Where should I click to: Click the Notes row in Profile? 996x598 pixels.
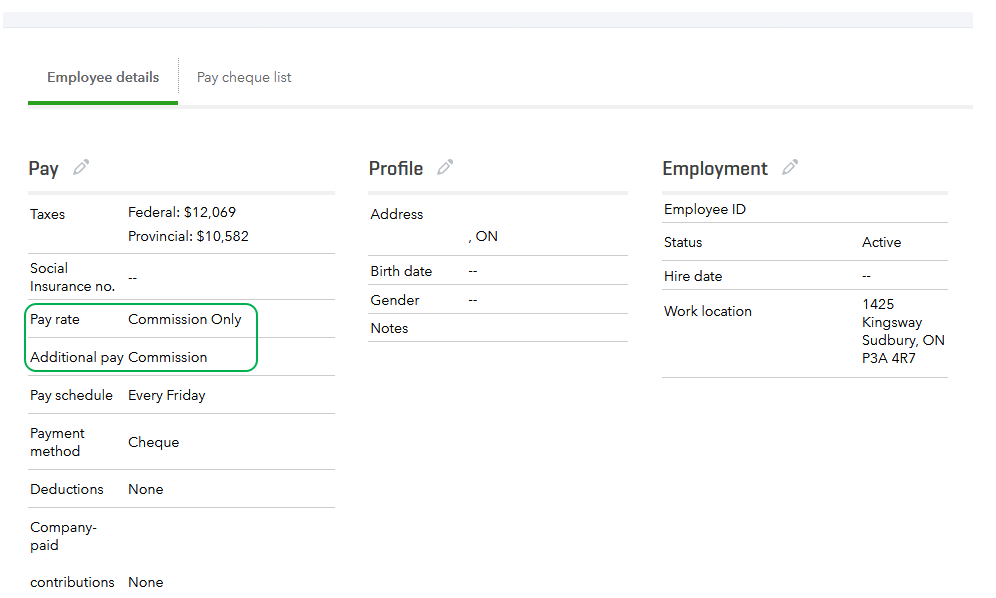tap(389, 328)
